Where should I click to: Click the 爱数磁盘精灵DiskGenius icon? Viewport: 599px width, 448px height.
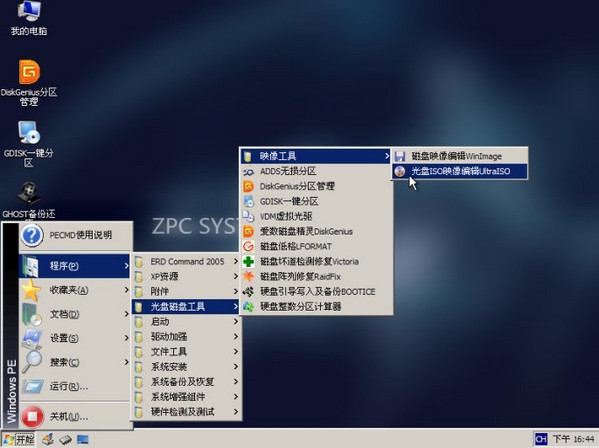point(248,231)
